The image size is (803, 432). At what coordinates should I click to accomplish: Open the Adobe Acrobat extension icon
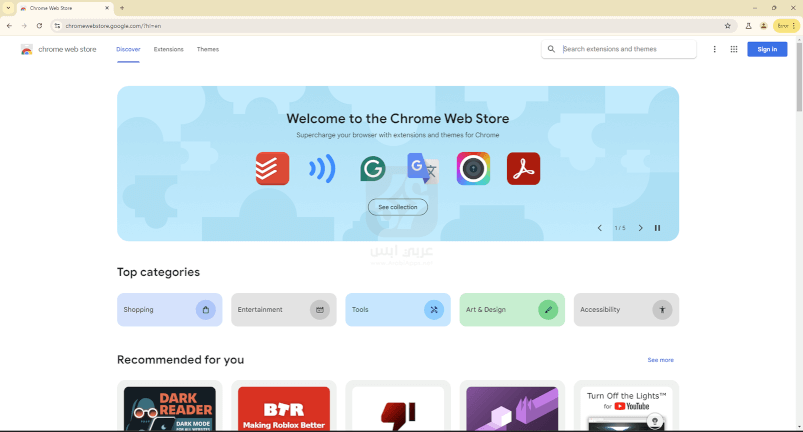(523, 168)
